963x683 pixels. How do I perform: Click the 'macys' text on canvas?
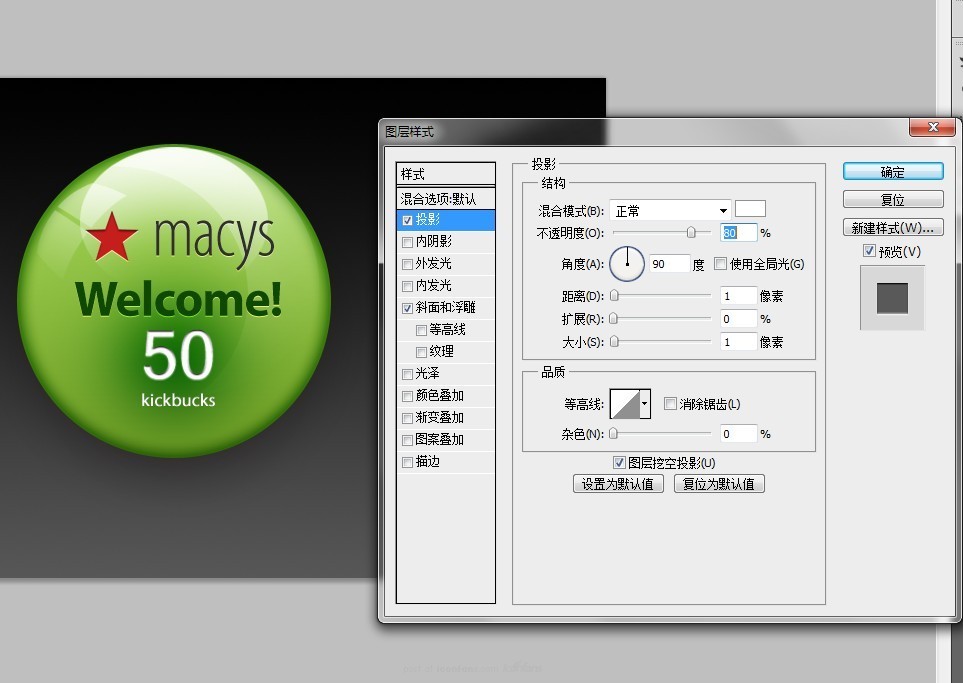tap(214, 241)
